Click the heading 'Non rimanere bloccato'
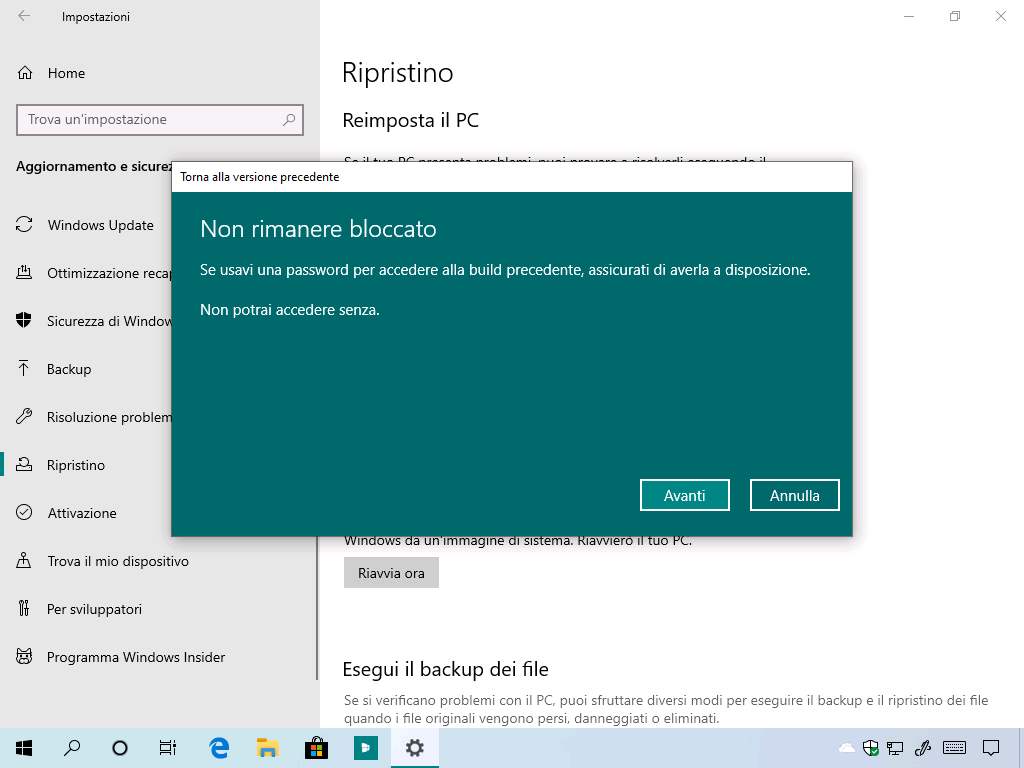 pos(318,229)
